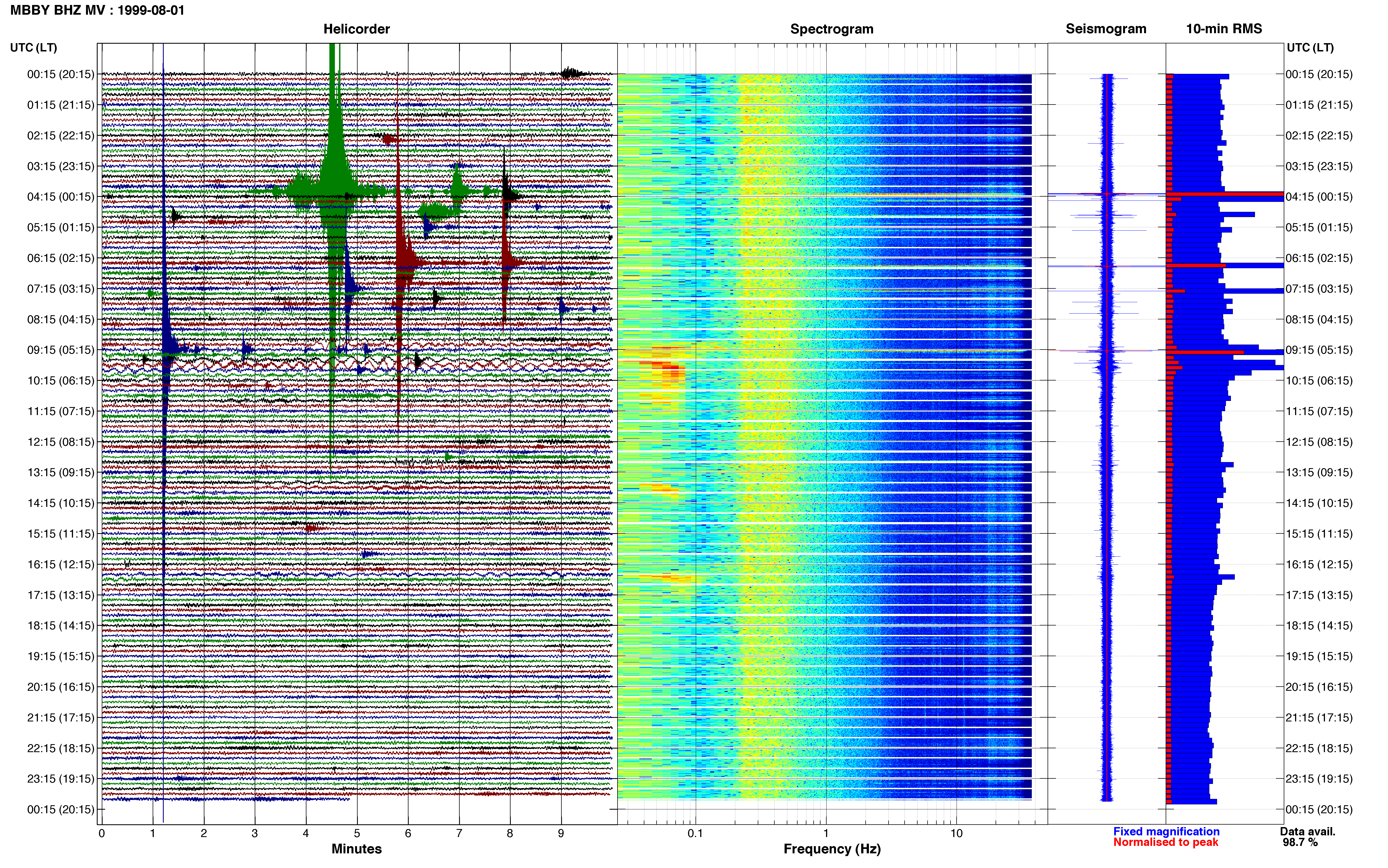Click the '3' tick on the Minutes axis
The width and height of the screenshot is (1388, 868).
255,833
